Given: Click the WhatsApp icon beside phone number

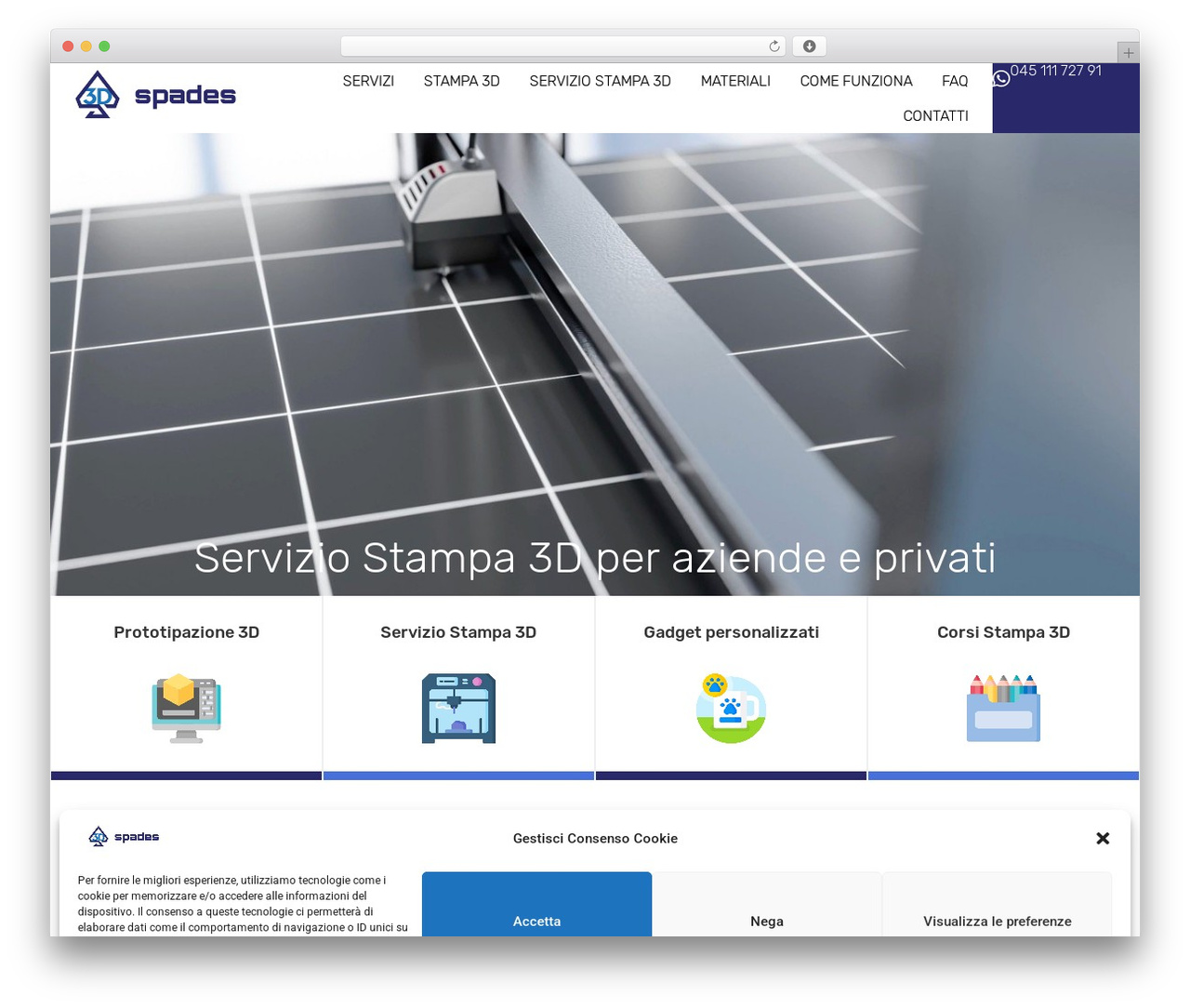Looking at the screenshot, I should [x=1001, y=78].
